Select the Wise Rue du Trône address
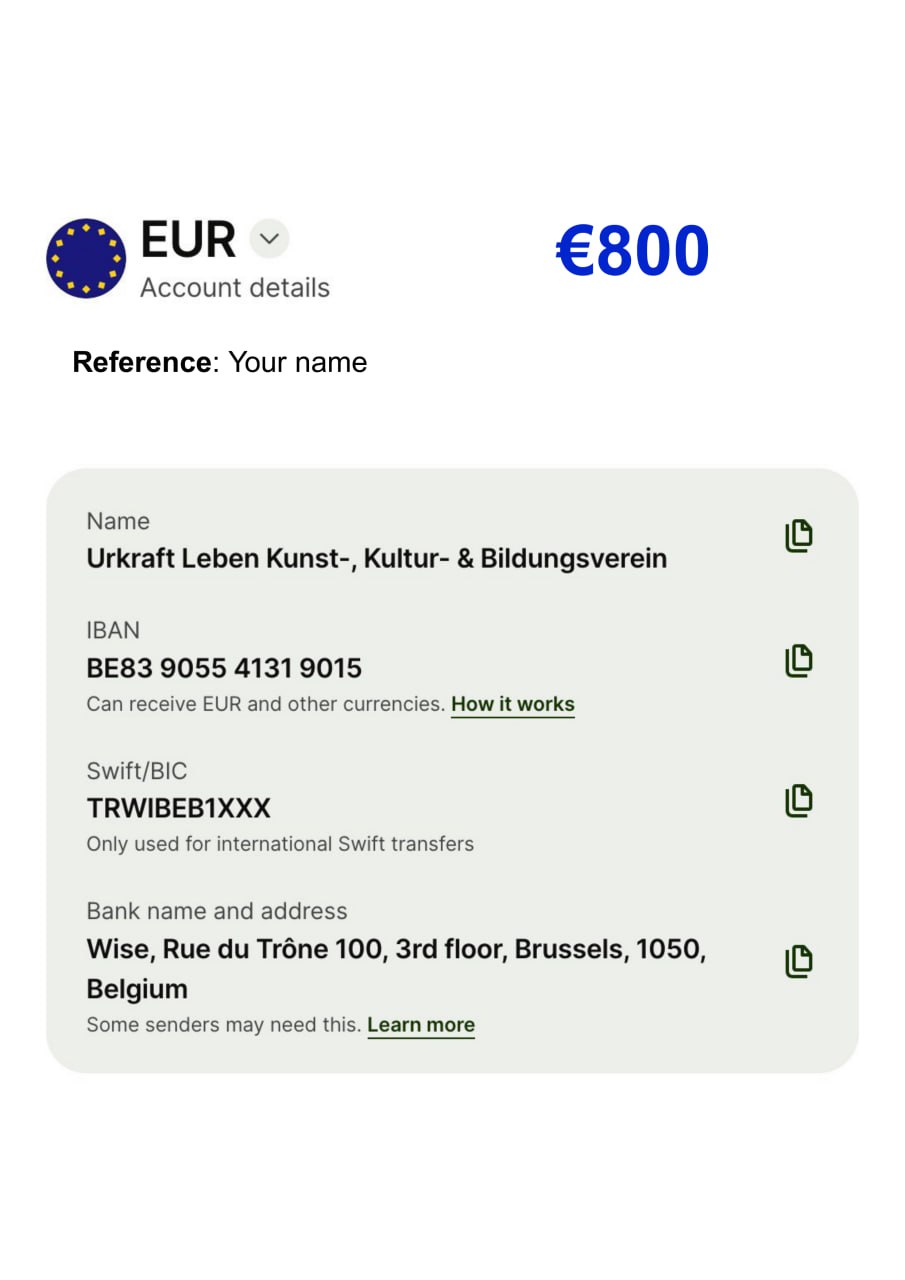The width and height of the screenshot is (905, 1280). click(x=396, y=950)
